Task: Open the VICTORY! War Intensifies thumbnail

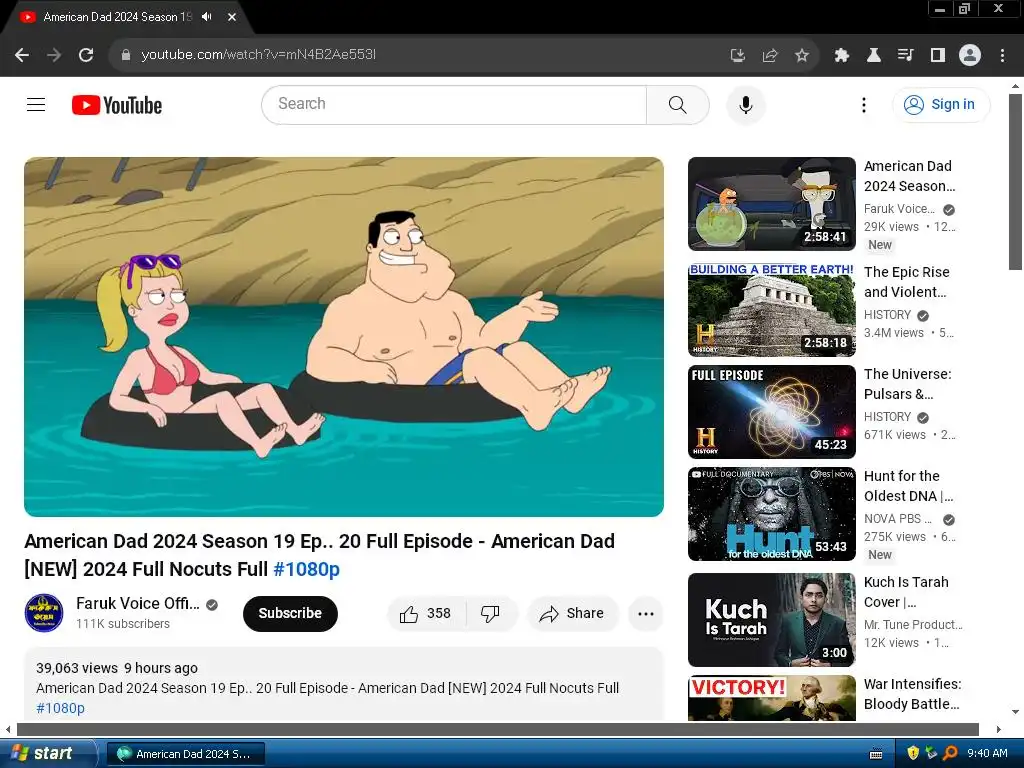Action: (771, 697)
